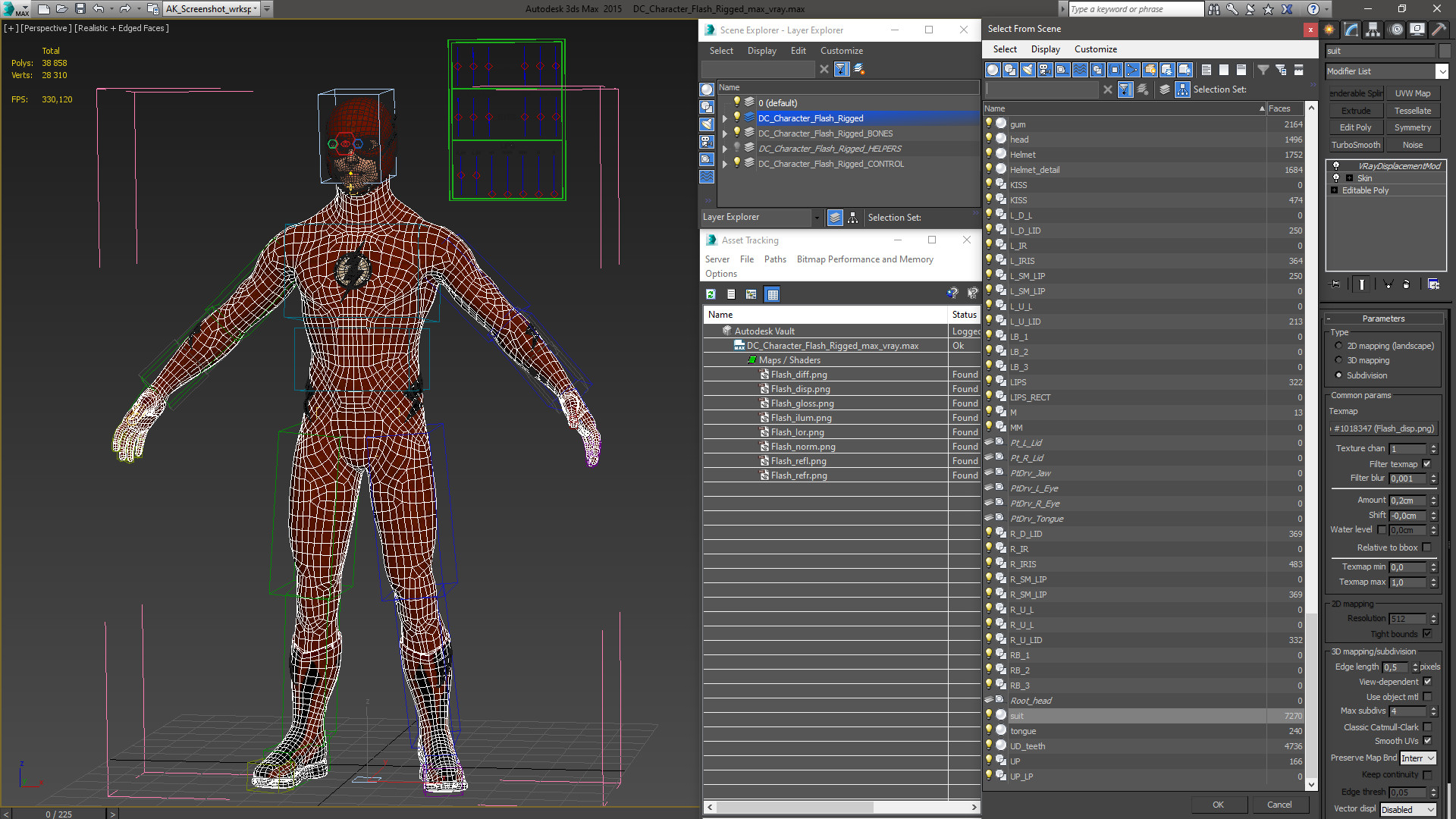
Task: Select the Display tab in Scene Explorer
Action: (x=762, y=50)
